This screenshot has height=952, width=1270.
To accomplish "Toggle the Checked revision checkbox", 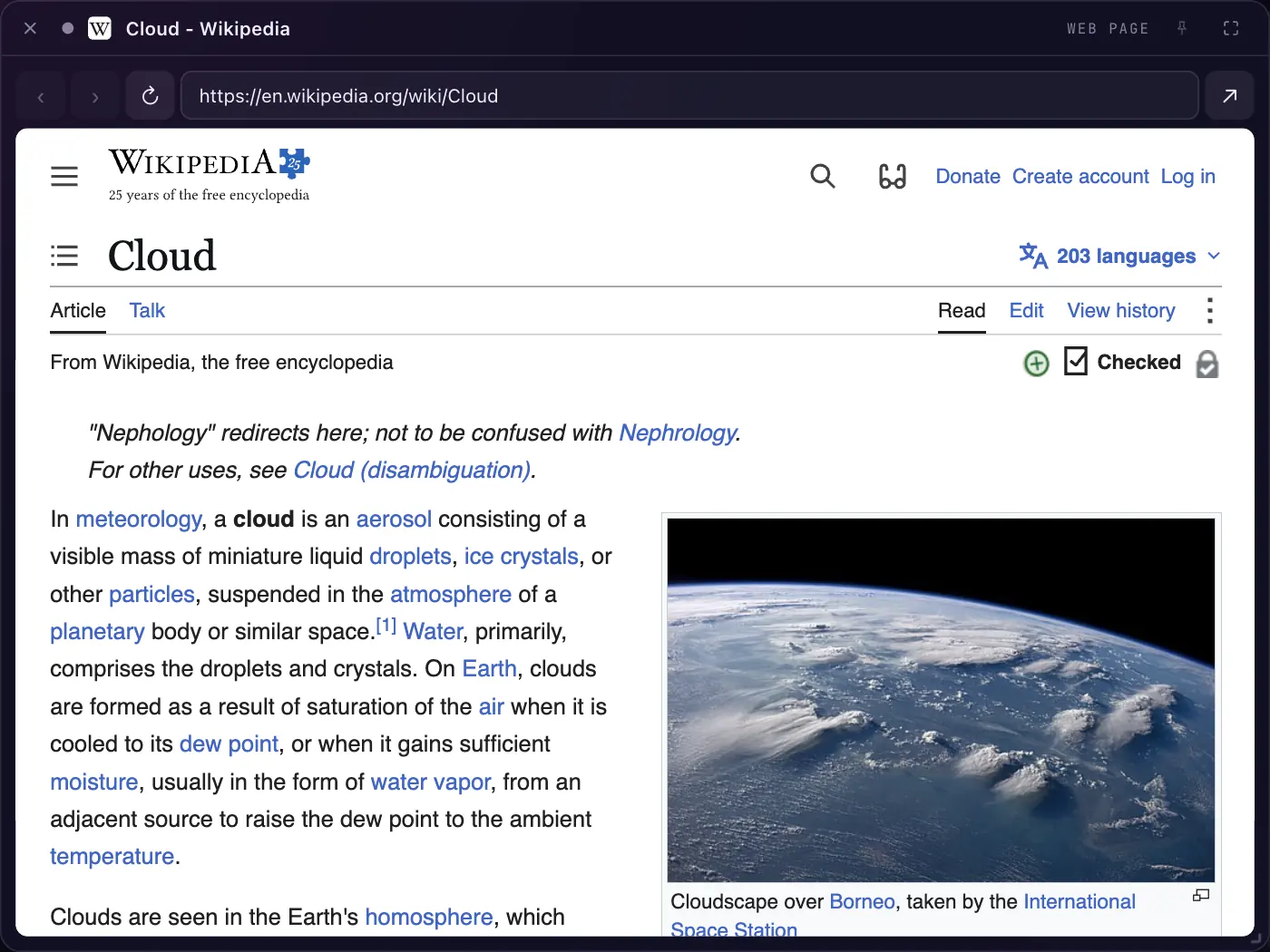I will click(x=1075, y=361).
